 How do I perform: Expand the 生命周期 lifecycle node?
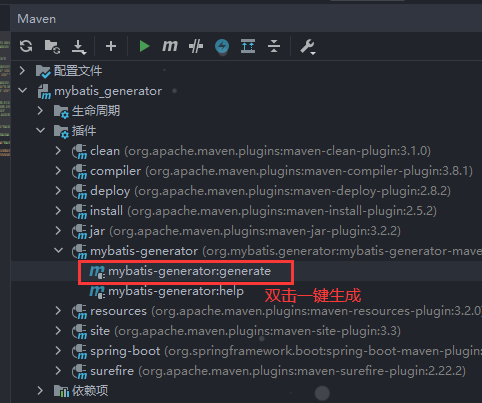(40, 111)
